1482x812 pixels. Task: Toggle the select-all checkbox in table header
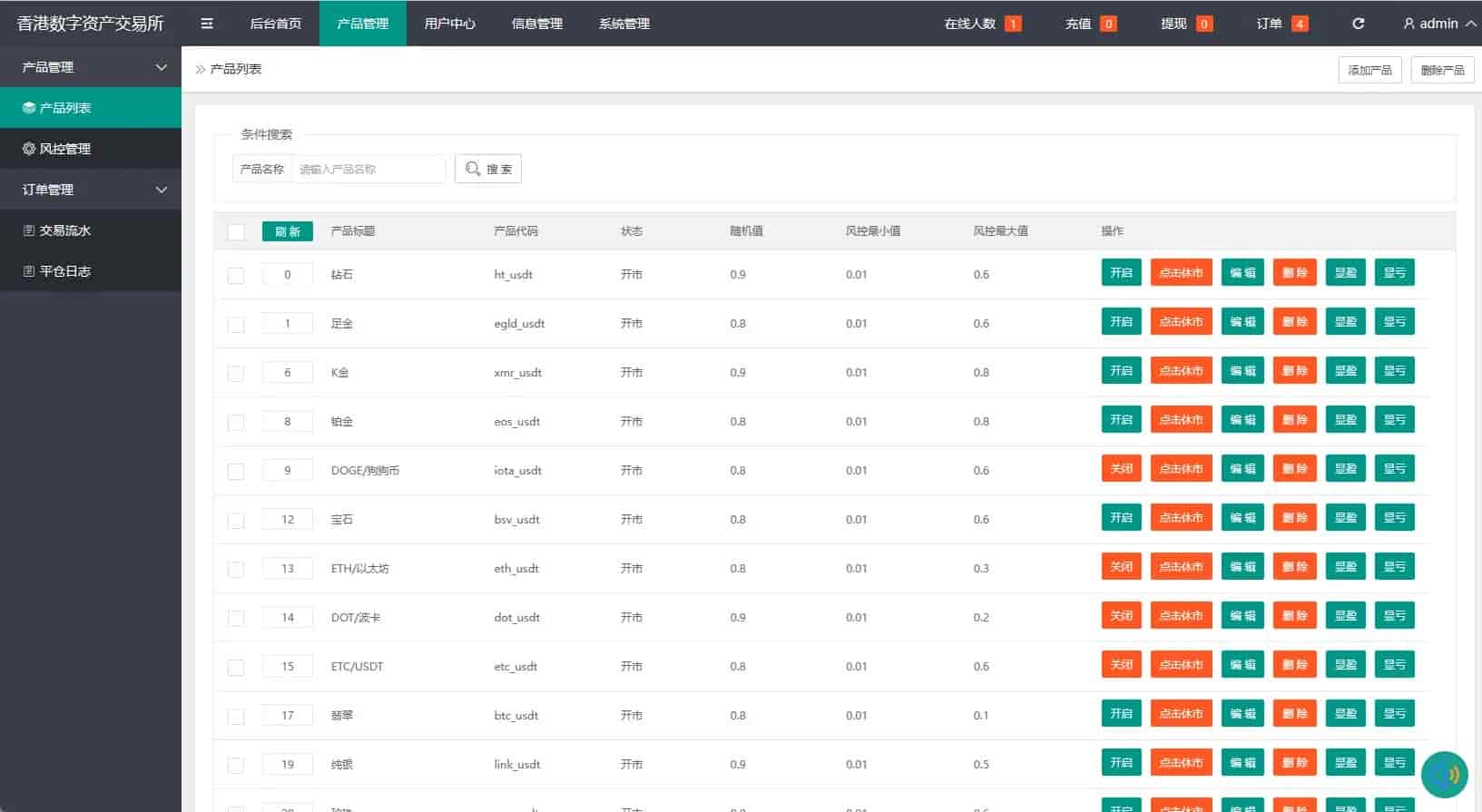tap(236, 232)
